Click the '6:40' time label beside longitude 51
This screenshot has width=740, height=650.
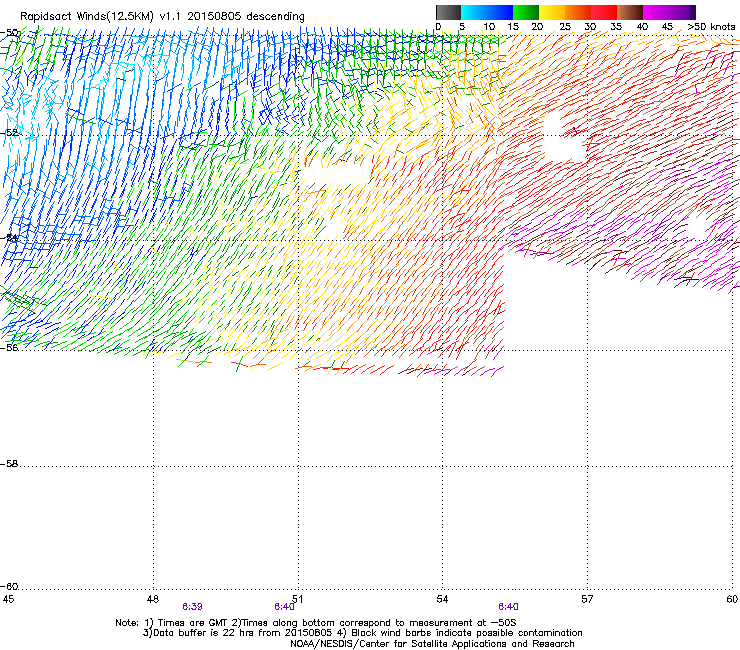(284, 607)
